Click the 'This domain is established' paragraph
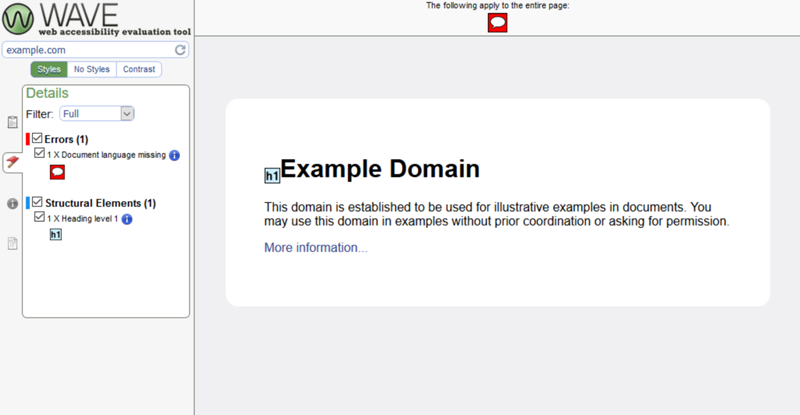 (x=497, y=214)
